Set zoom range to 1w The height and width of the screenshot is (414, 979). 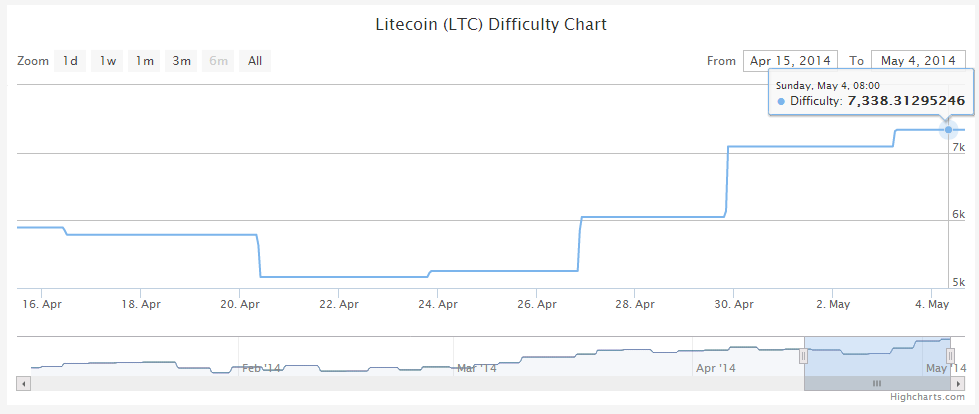[108, 62]
